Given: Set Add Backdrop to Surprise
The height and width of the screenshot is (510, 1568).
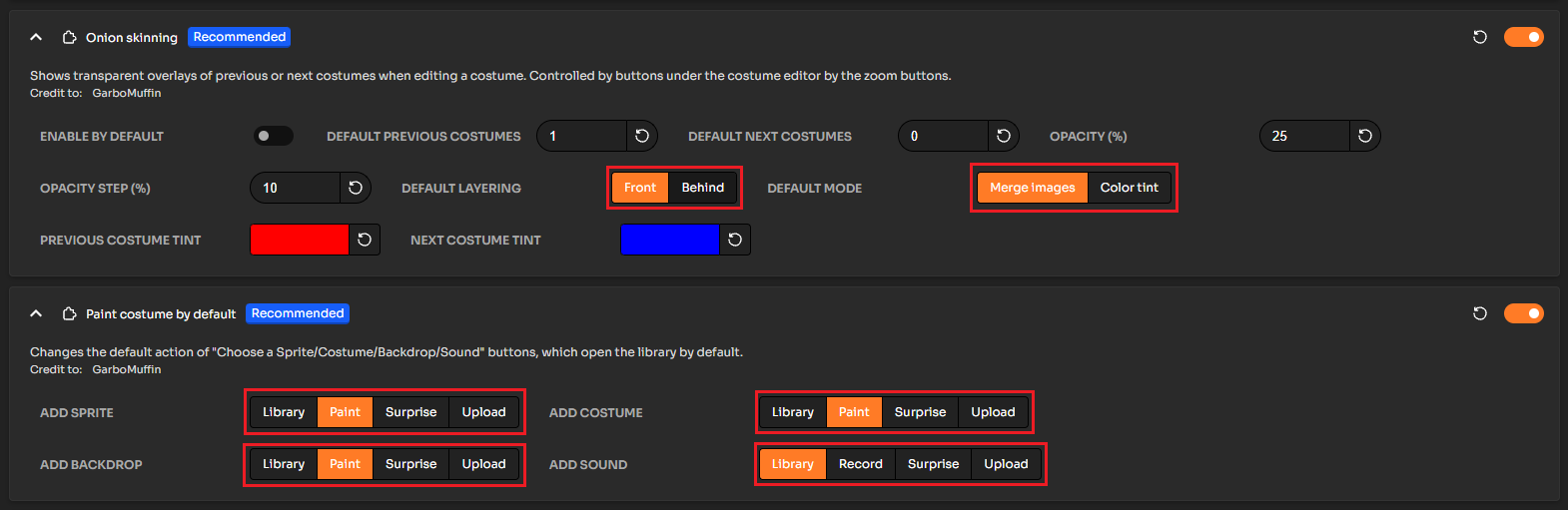Looking at the screenshot, I should point(411,464).
